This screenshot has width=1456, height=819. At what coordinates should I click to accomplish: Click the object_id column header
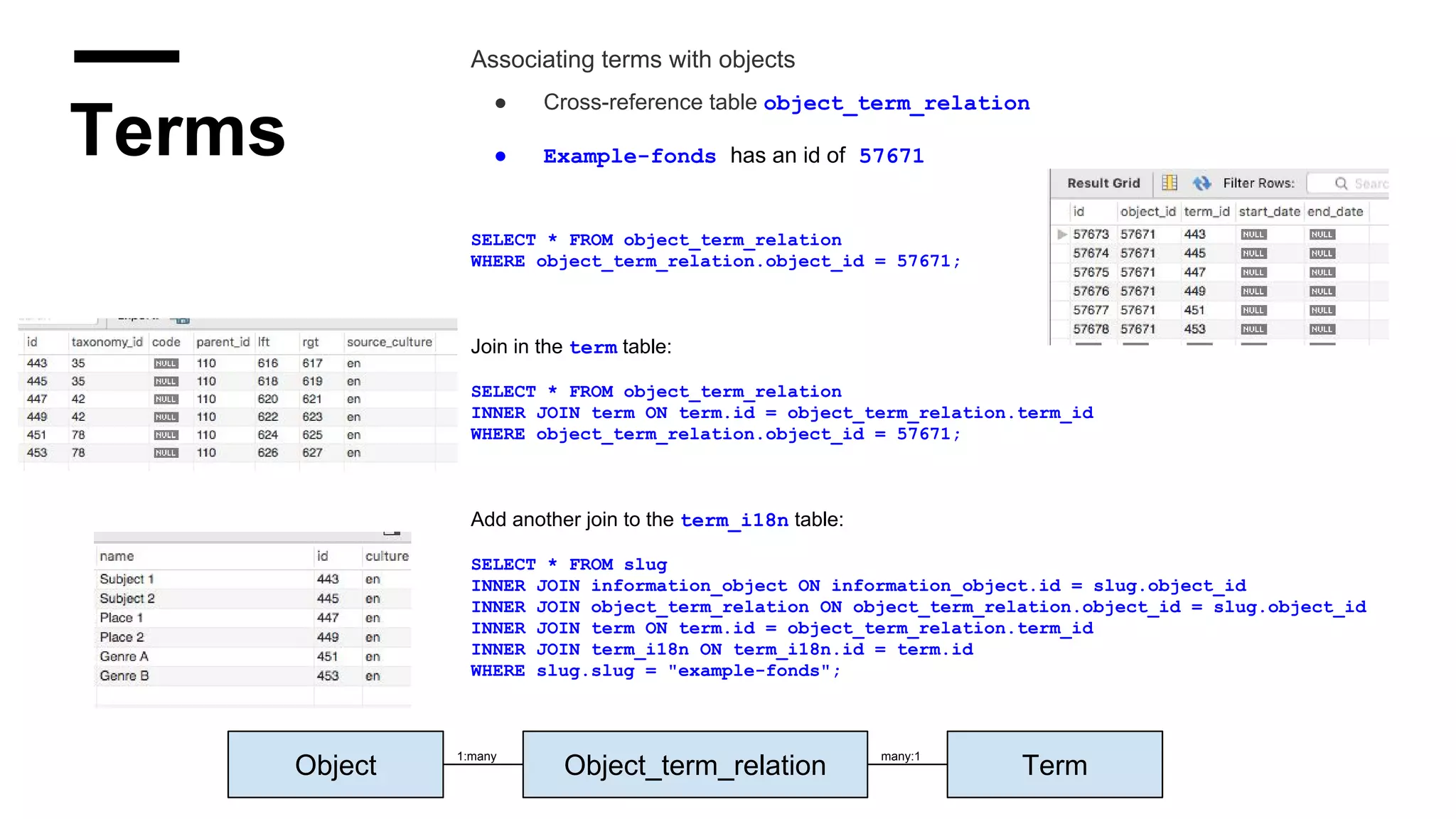point(1148,211)
